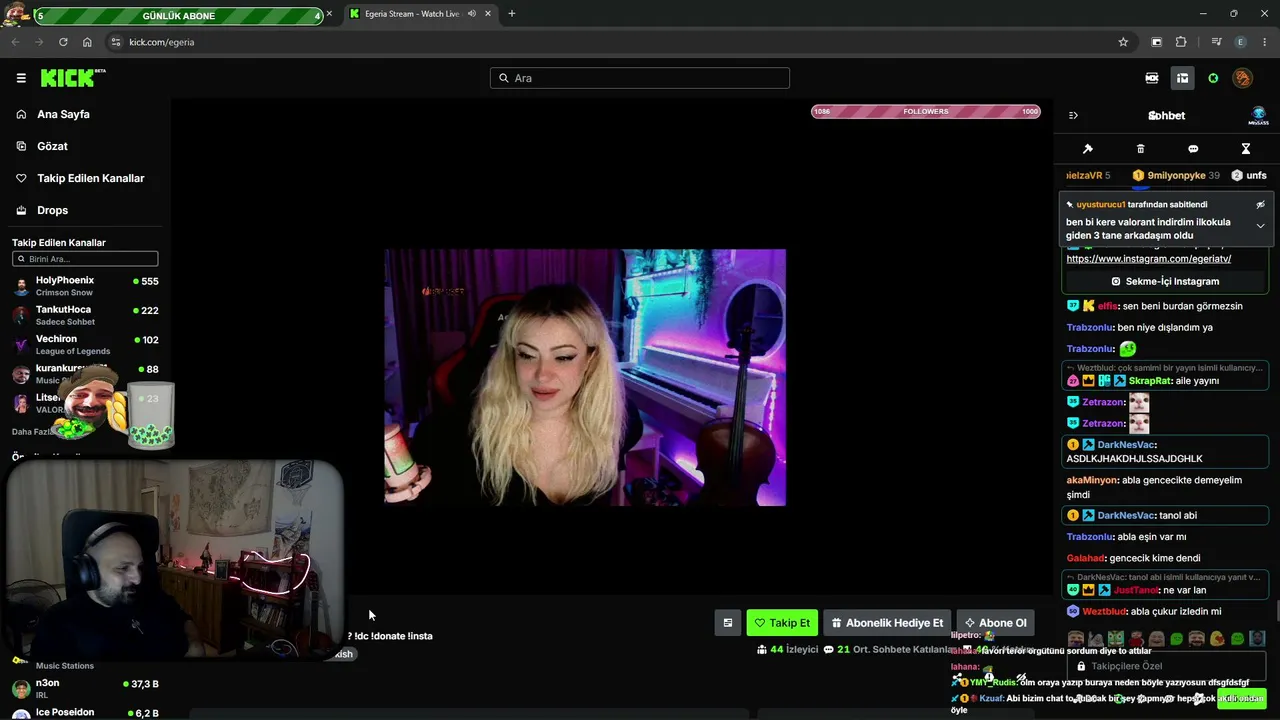Click the Abone Ol subscribe button
1280x720 pixels.
(995, 623)
